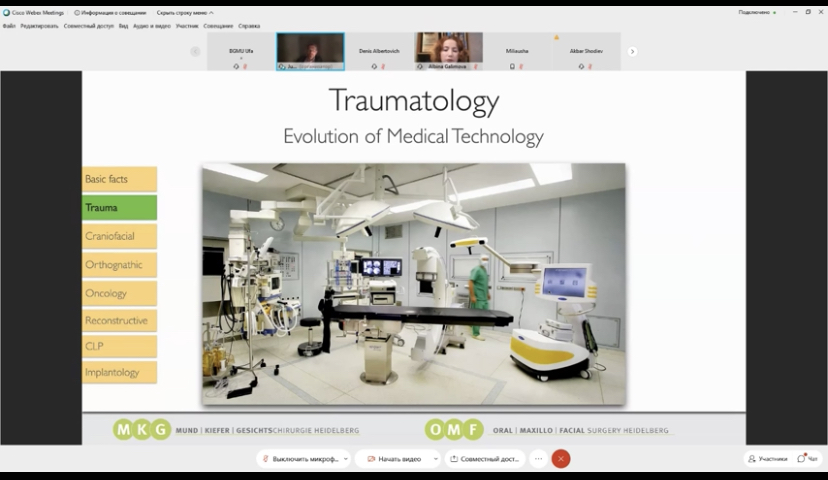Open the File menu

pos(9,26)
